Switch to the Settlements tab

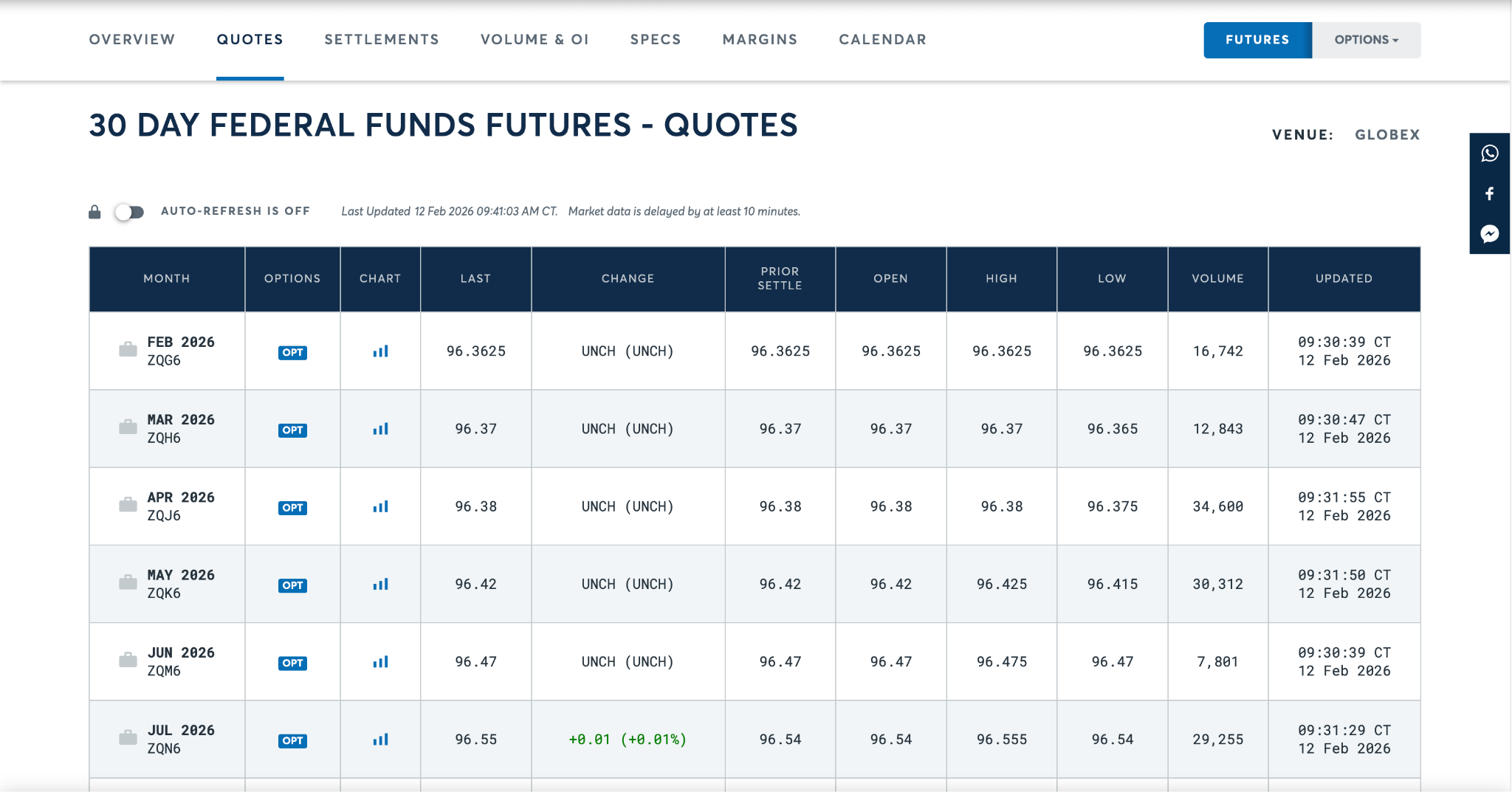click(381, 40)
